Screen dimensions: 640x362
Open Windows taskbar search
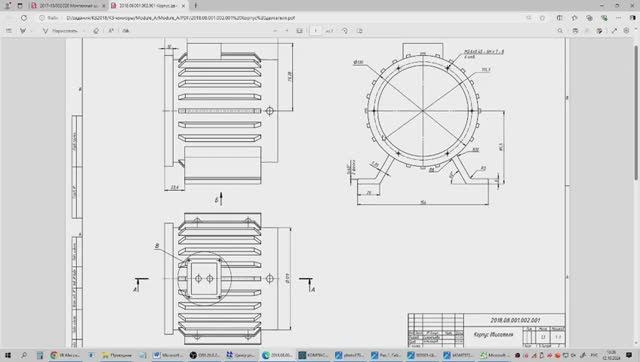coord(24,355)
